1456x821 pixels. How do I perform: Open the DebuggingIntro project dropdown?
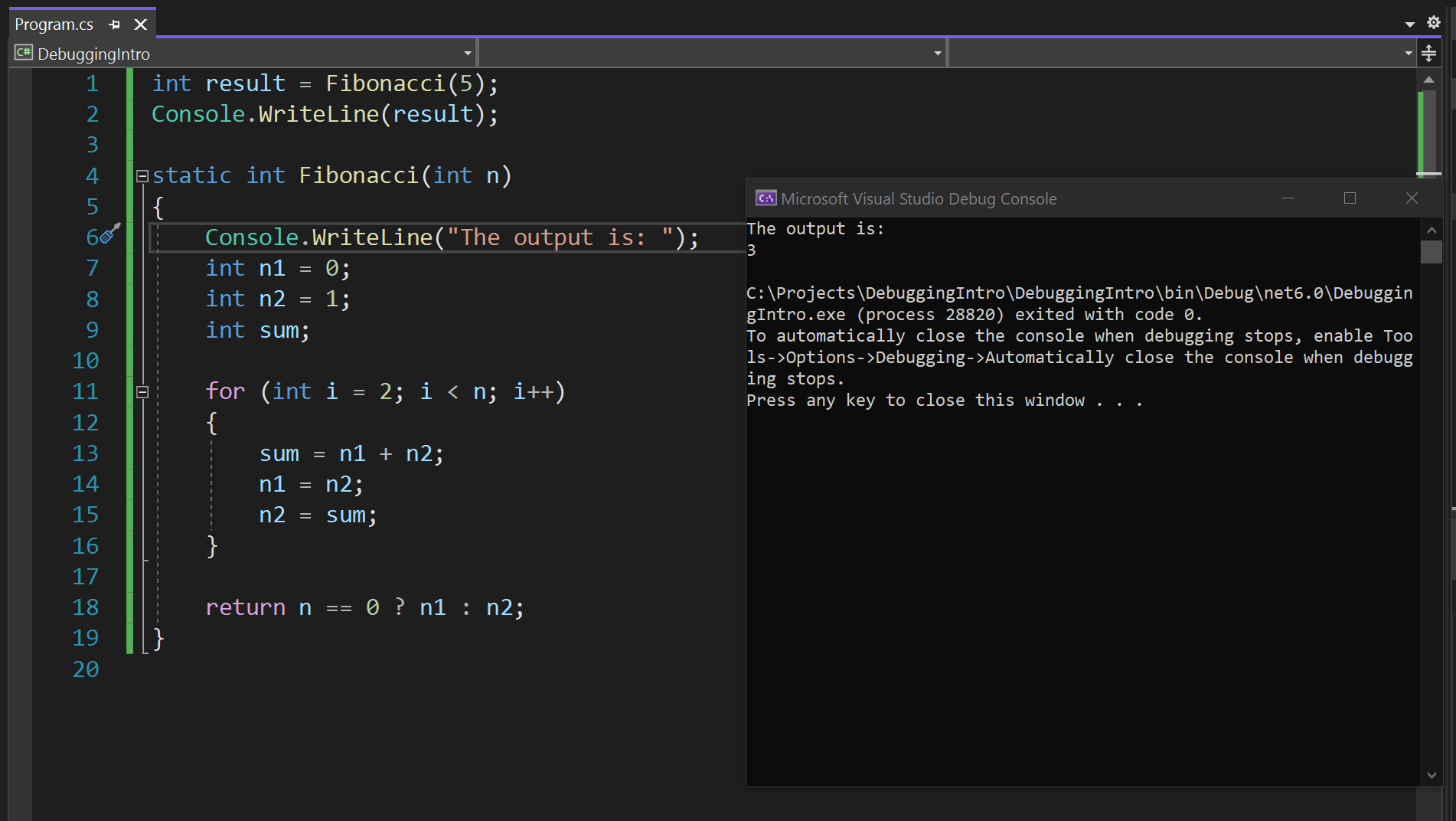point(467,53)
